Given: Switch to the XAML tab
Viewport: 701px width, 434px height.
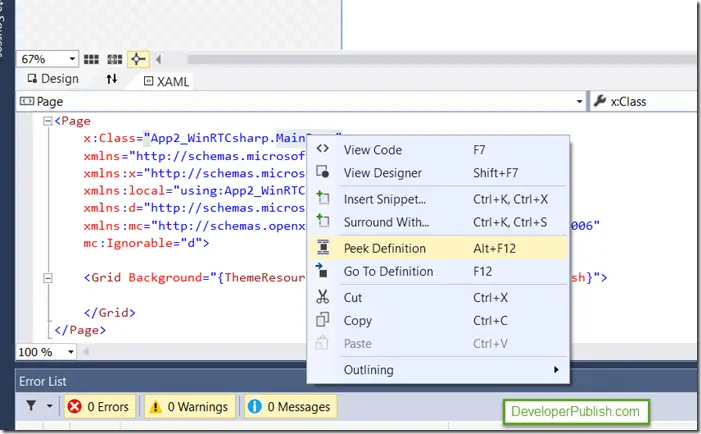Looking at the screenshot, I should coord(166,82).
